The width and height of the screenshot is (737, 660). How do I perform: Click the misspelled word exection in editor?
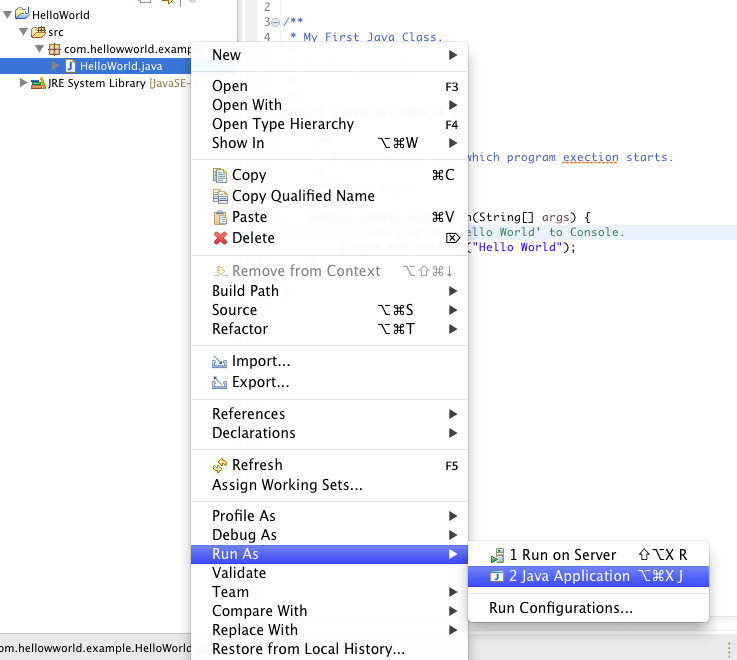point(590,157)
